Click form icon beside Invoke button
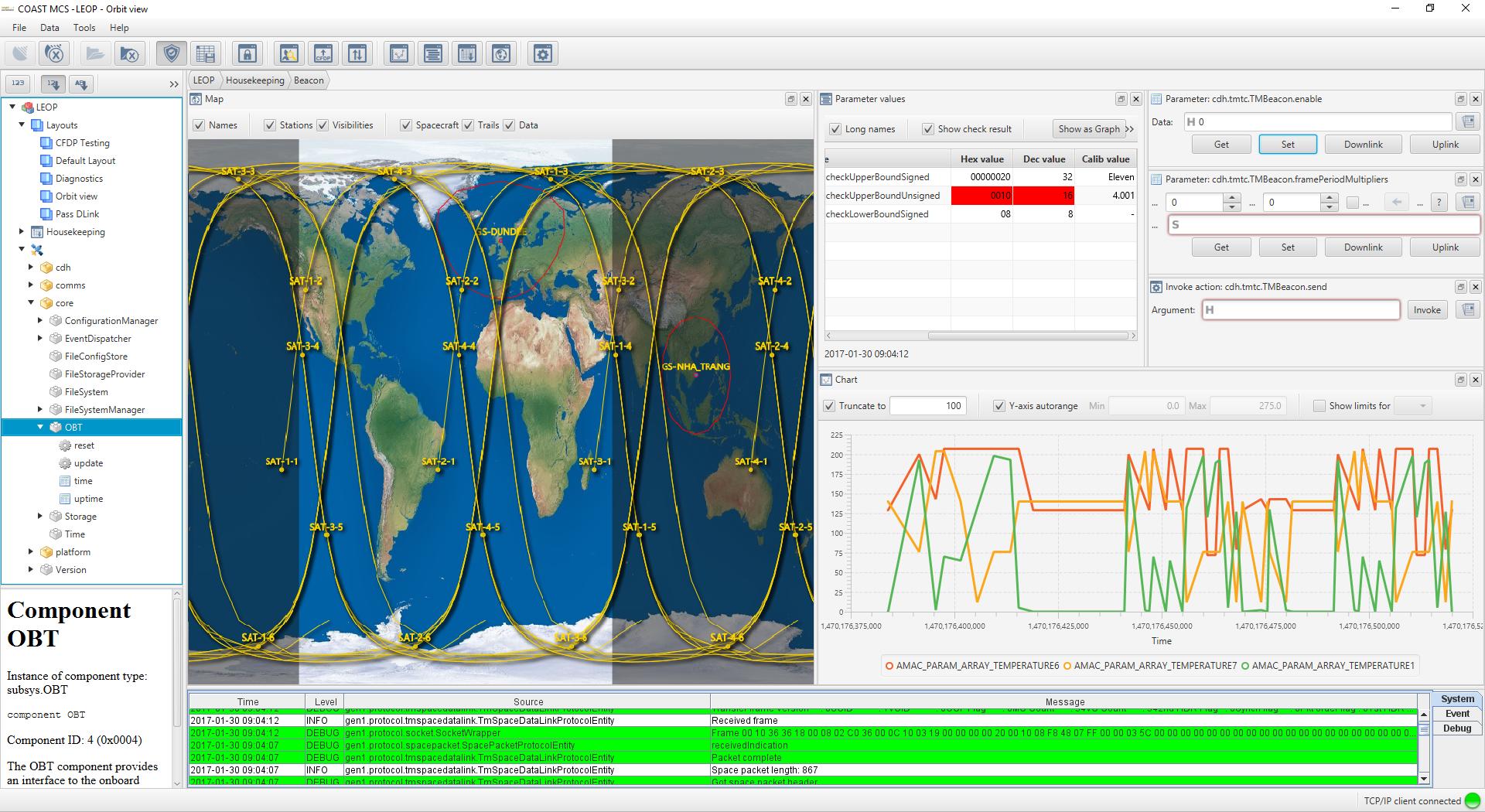The width and height of the screenshot is (1485, 812). 1467,309
